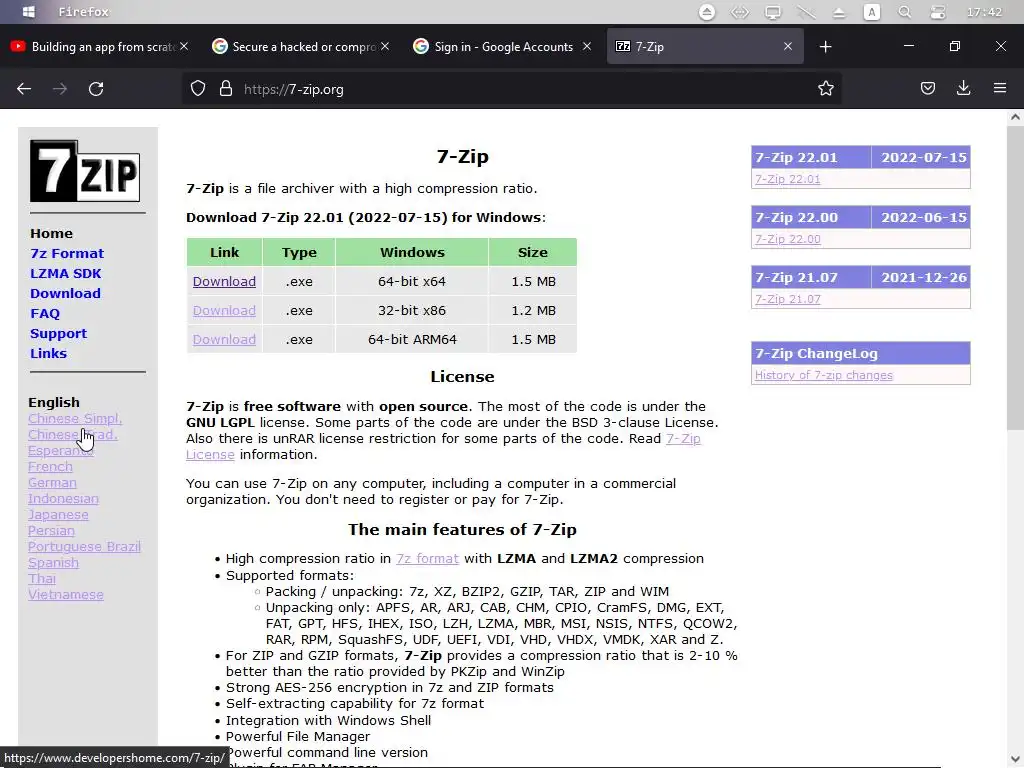Open the Firefox hamburger menu
The height and width of the screenshot is (768, 1024).
1000,88
